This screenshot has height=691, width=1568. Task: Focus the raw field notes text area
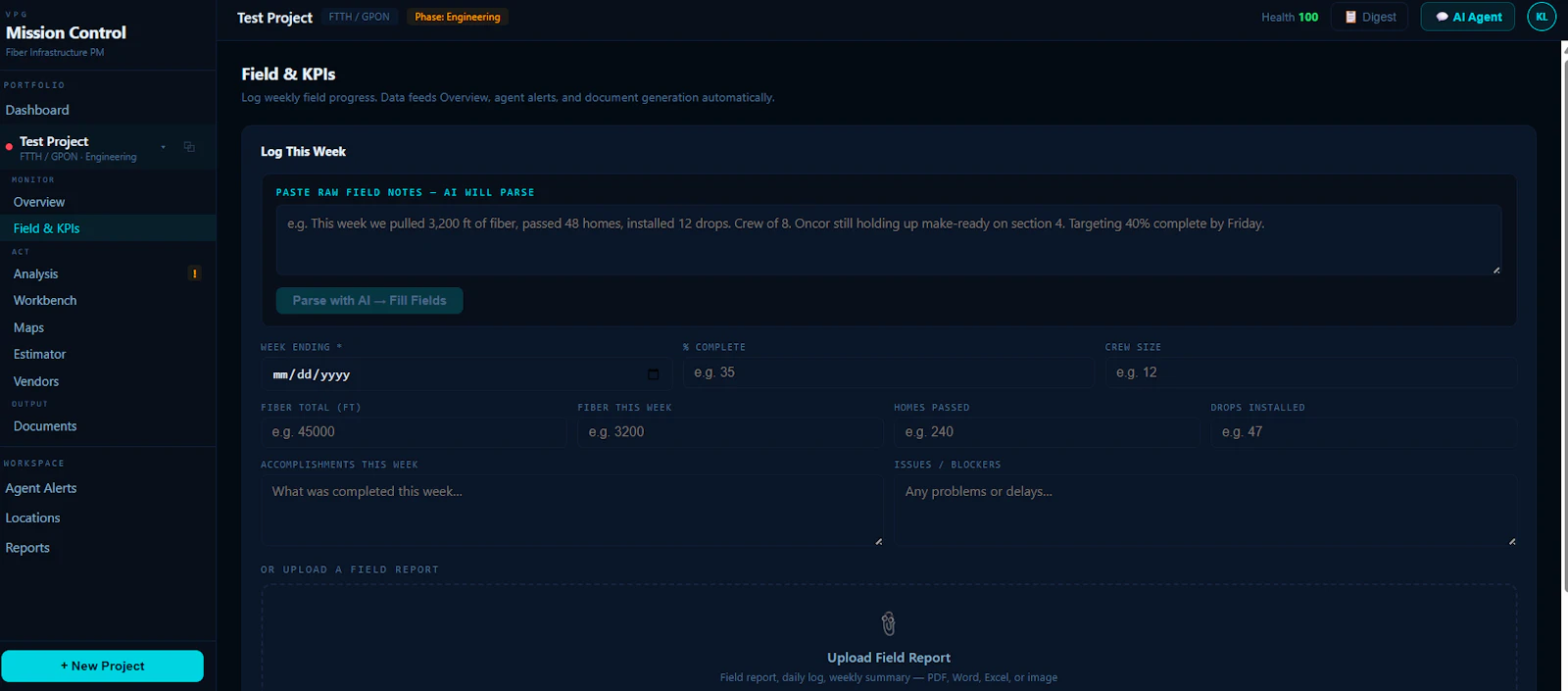click(888, 240)
